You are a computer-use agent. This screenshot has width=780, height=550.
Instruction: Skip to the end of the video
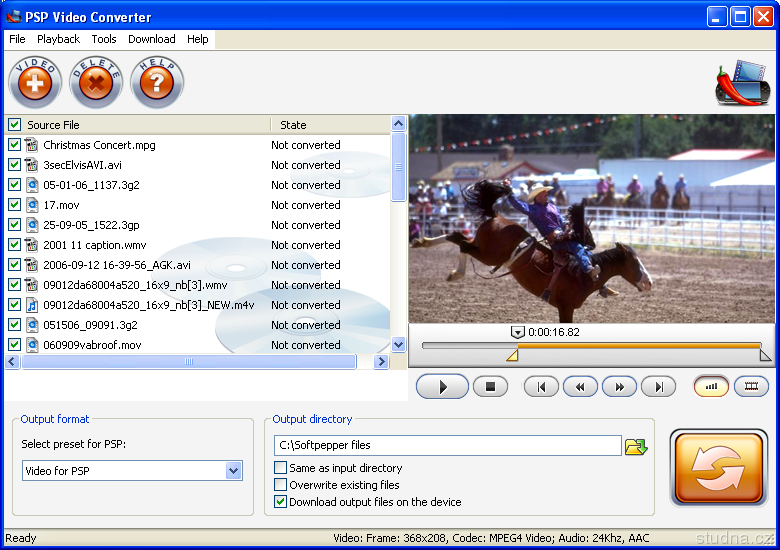coord(658,387)
